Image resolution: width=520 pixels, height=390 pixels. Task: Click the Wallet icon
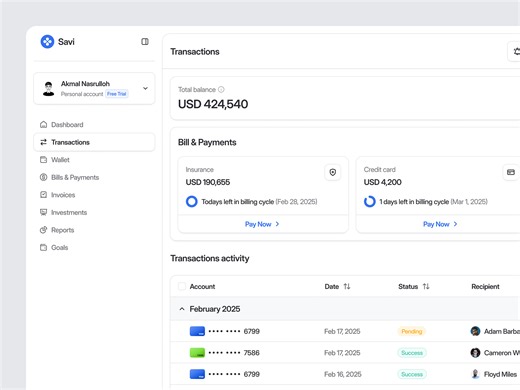43,160
